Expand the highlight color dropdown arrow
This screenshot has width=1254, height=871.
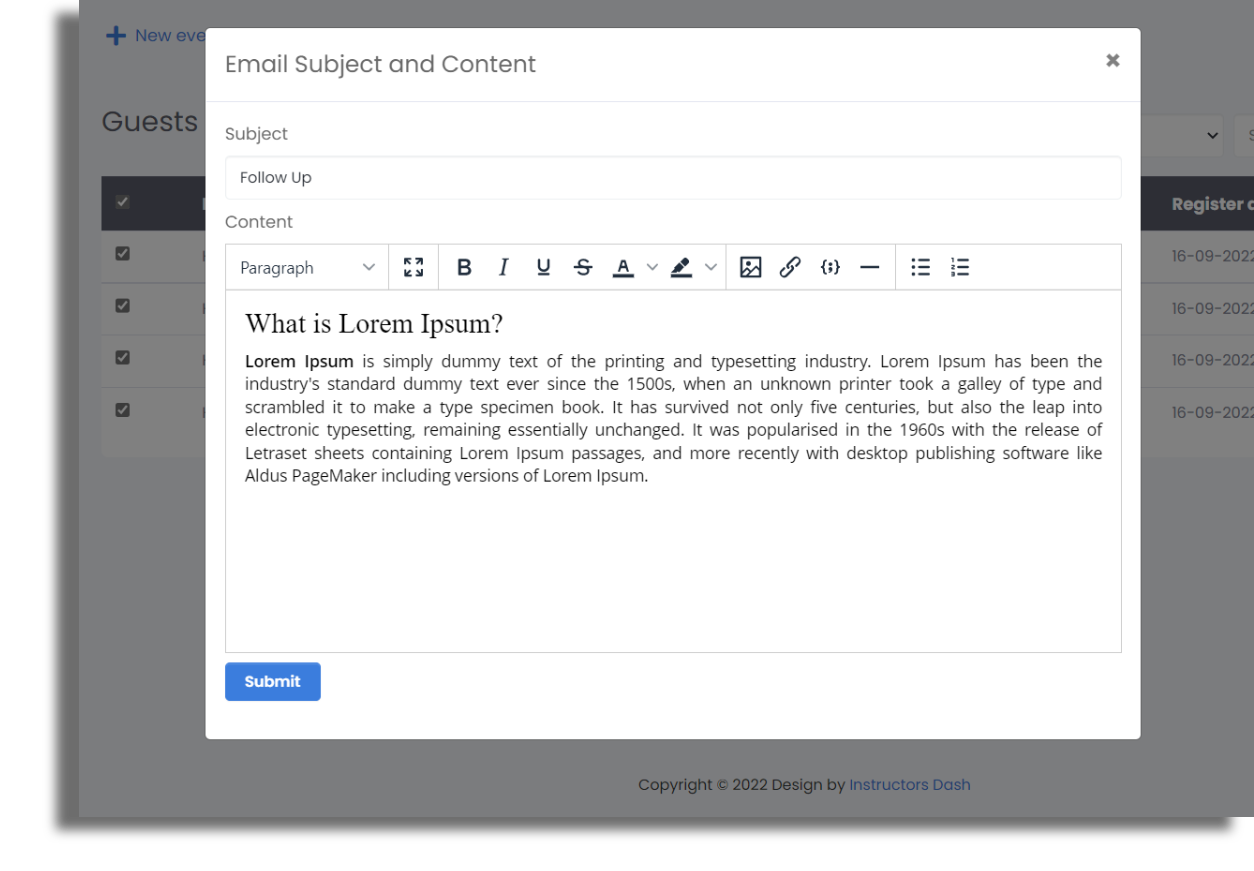711,267
